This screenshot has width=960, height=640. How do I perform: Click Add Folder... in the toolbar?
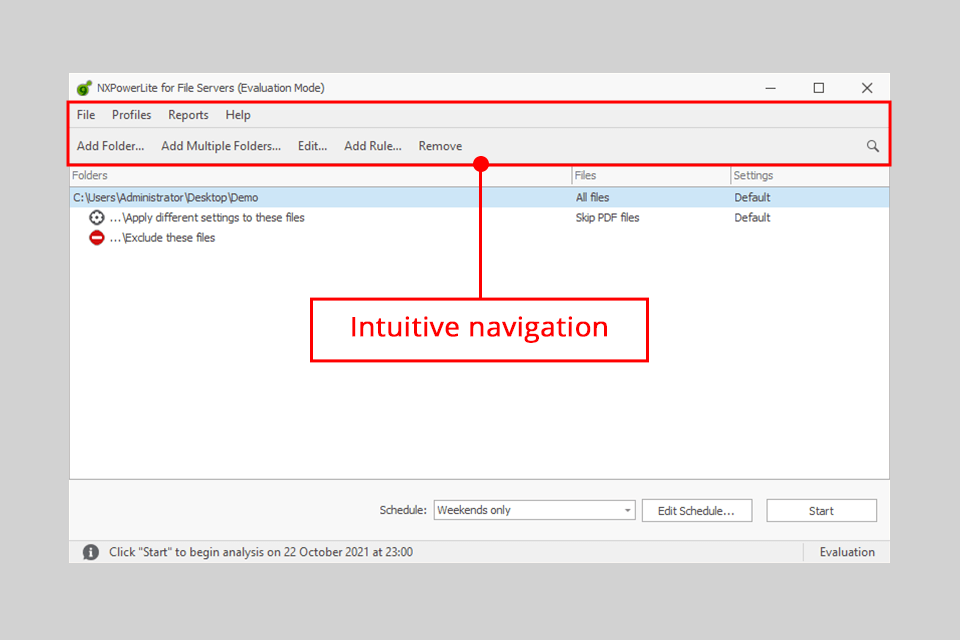pyautogui.click(x=110, y=146)
